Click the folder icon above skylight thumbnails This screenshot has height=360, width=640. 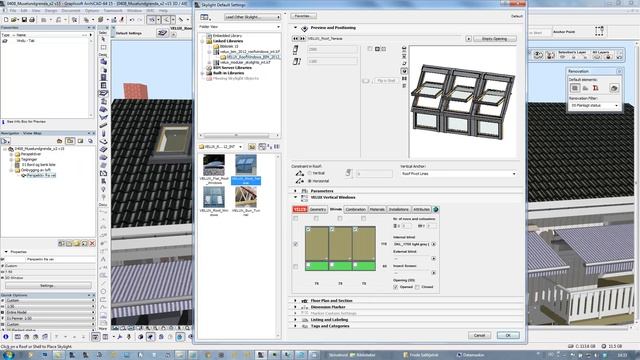click(251, 147)
